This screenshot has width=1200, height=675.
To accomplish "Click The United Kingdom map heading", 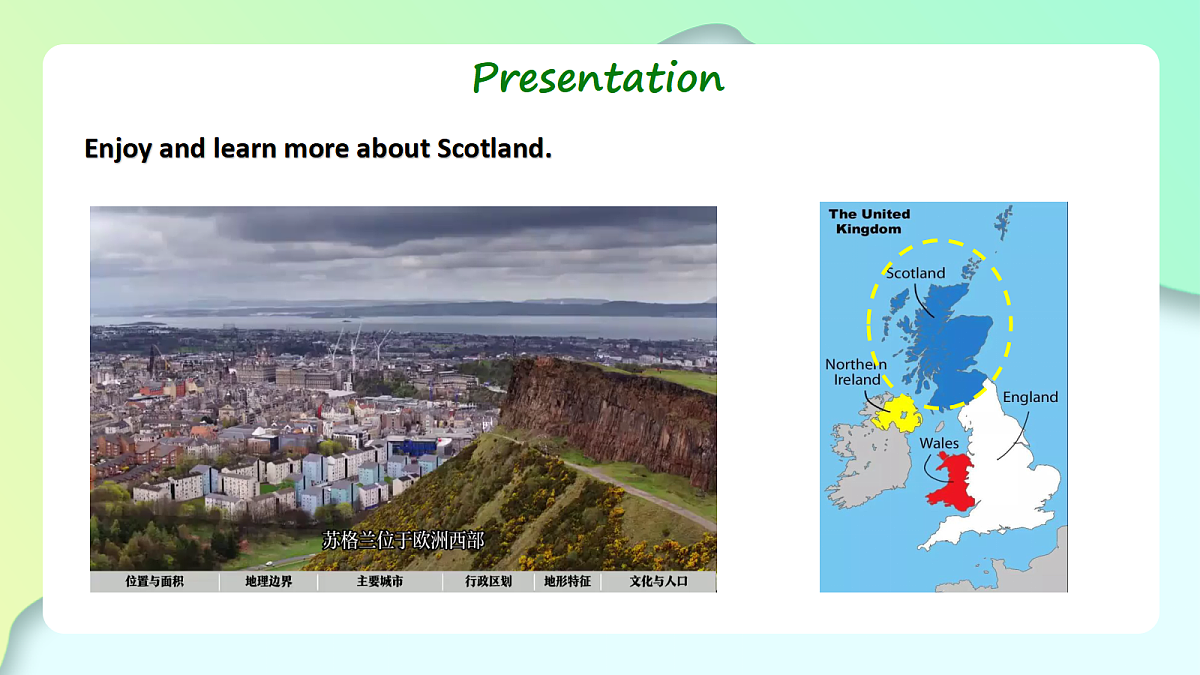I will (869, 221).
